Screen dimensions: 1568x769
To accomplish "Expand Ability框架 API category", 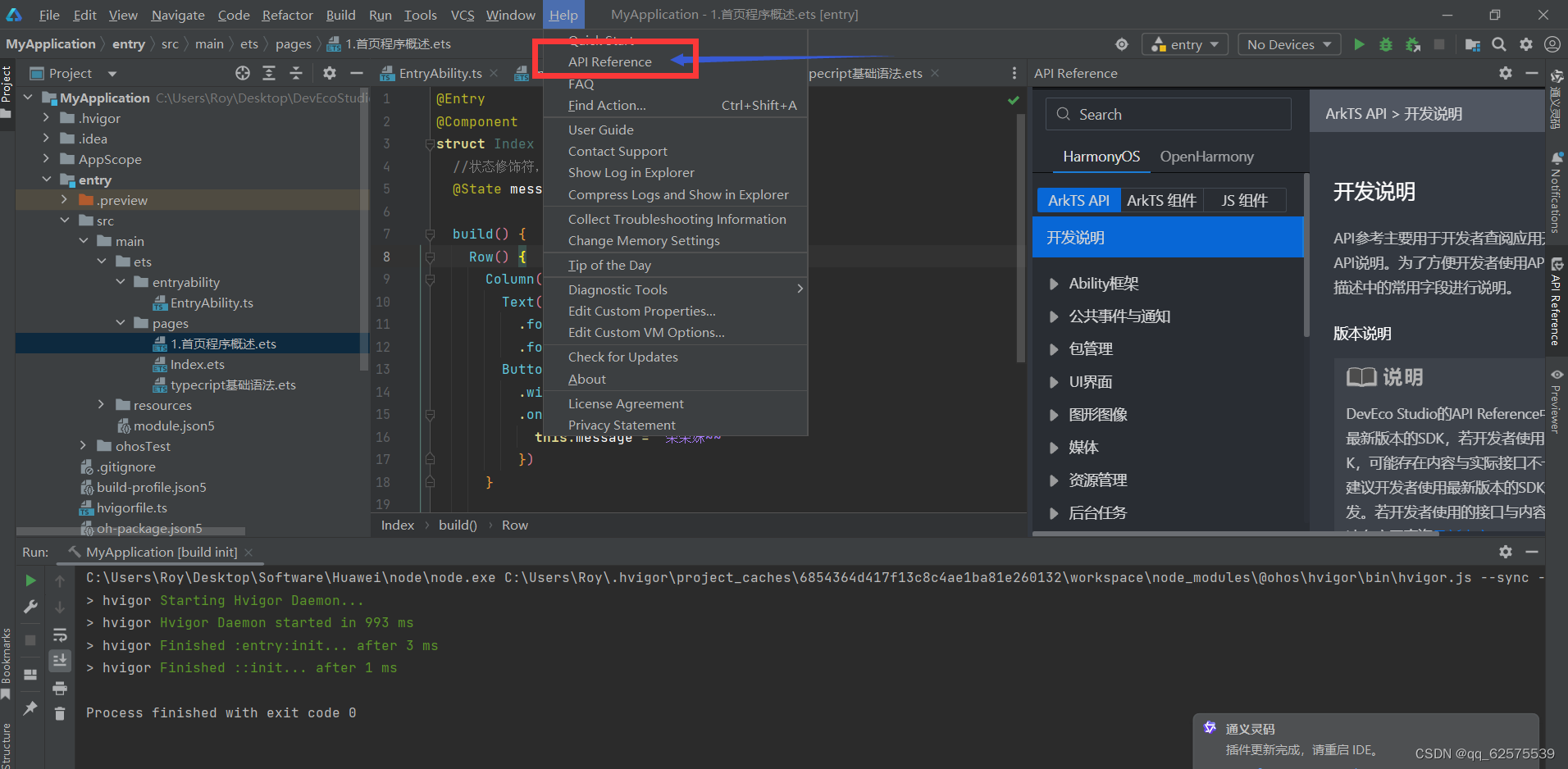I will pos(1054,284).
